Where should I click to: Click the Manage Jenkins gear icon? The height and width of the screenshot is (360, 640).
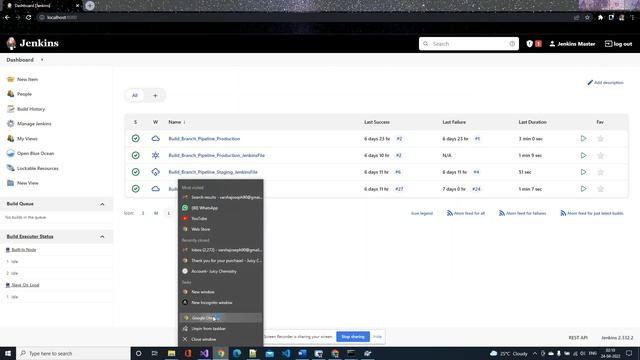[11, 124]
